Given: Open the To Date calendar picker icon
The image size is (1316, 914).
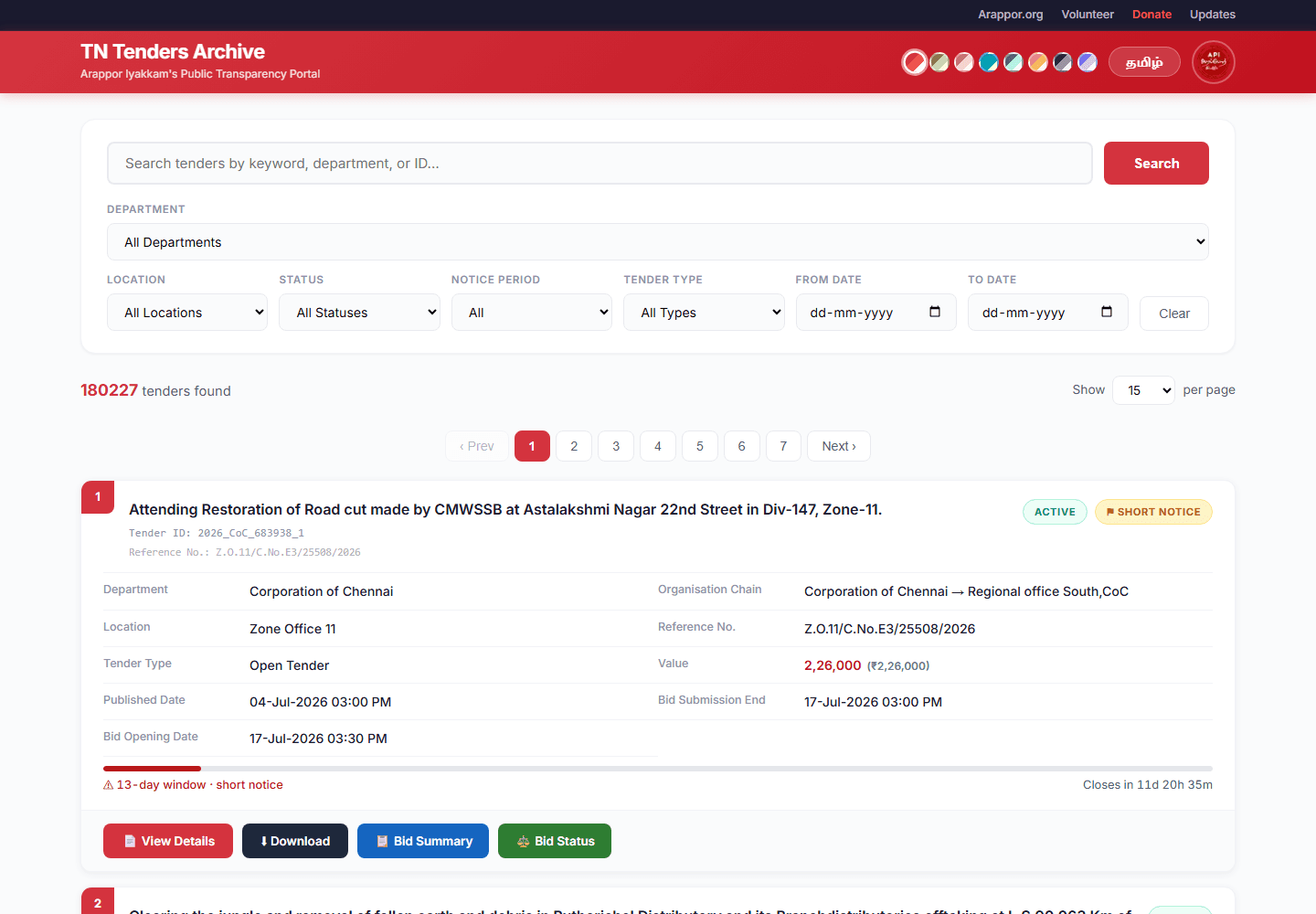Looking at the screenshot, I should (1107, 312).
